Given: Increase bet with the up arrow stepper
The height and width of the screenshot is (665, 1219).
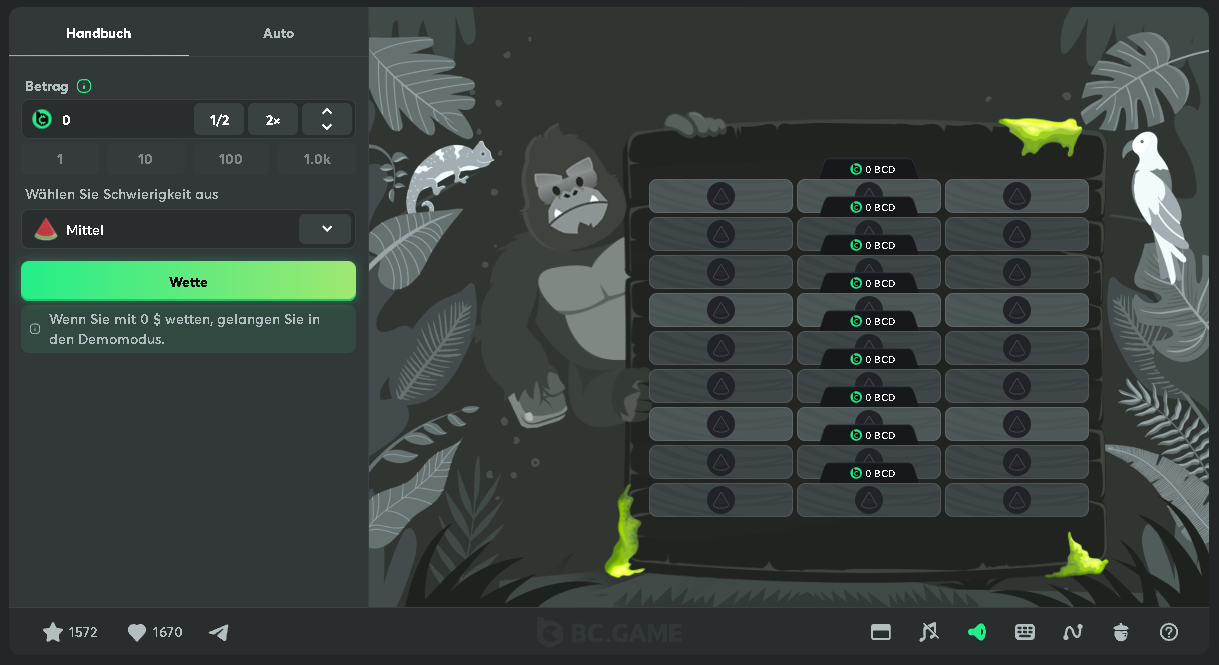Looking at the screenshot, I should click(x=327, y=112).
